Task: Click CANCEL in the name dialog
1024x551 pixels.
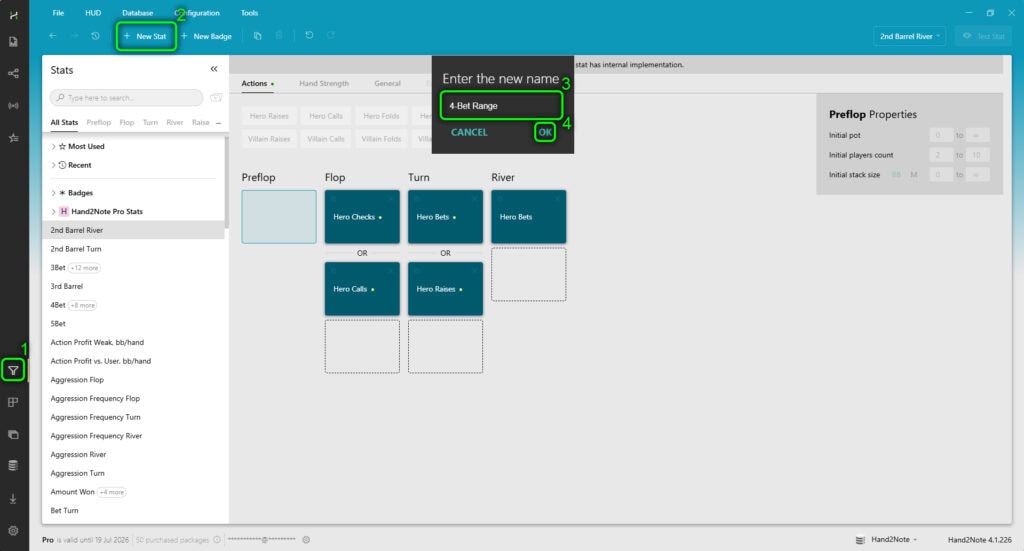Action: (x=469, y=132)
